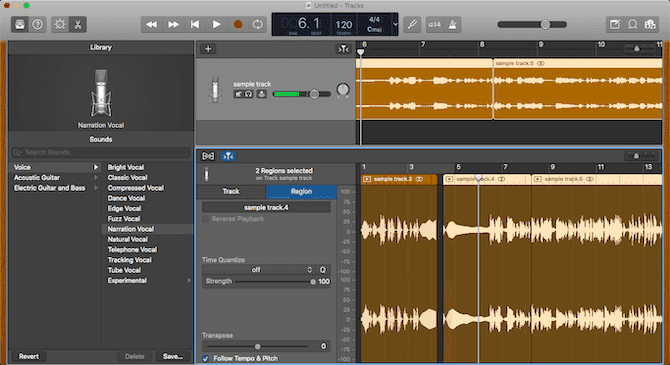The image size is (670, 365).
Task: Select the Tracking Vocal patch
Action: pos(129,260)
